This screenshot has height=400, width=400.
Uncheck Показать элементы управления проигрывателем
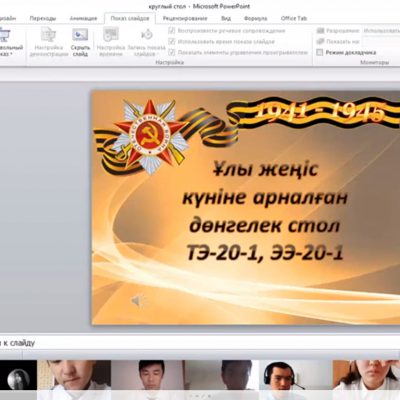click(172, 52)
